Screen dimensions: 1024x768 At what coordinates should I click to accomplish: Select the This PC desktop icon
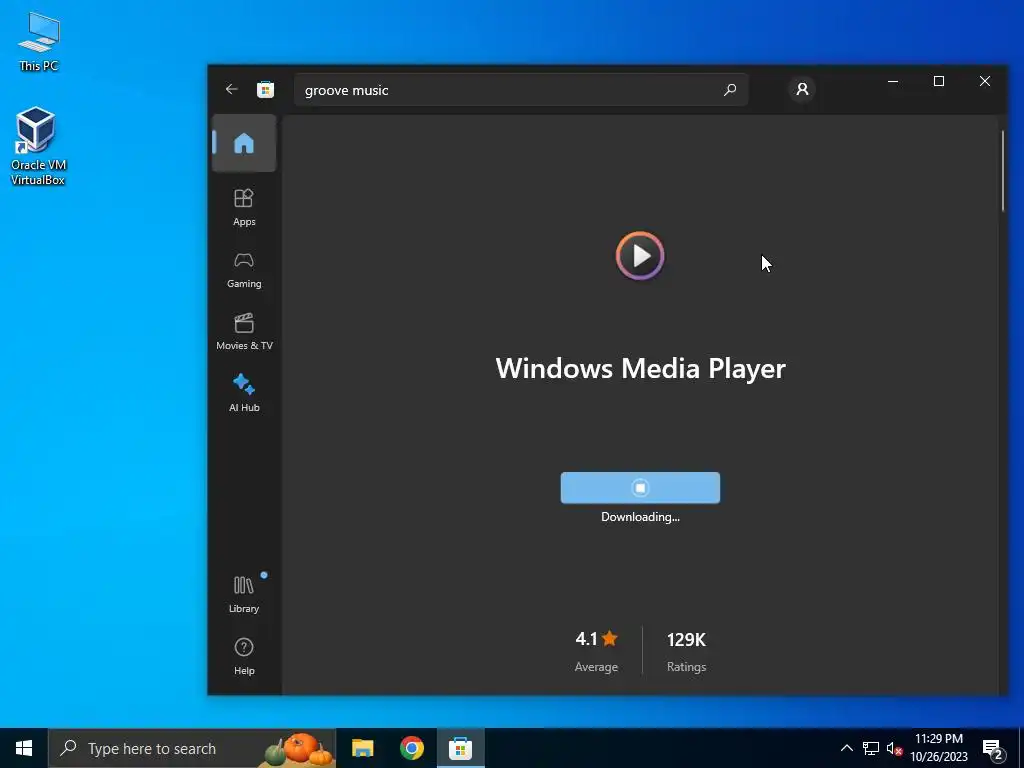39,41
